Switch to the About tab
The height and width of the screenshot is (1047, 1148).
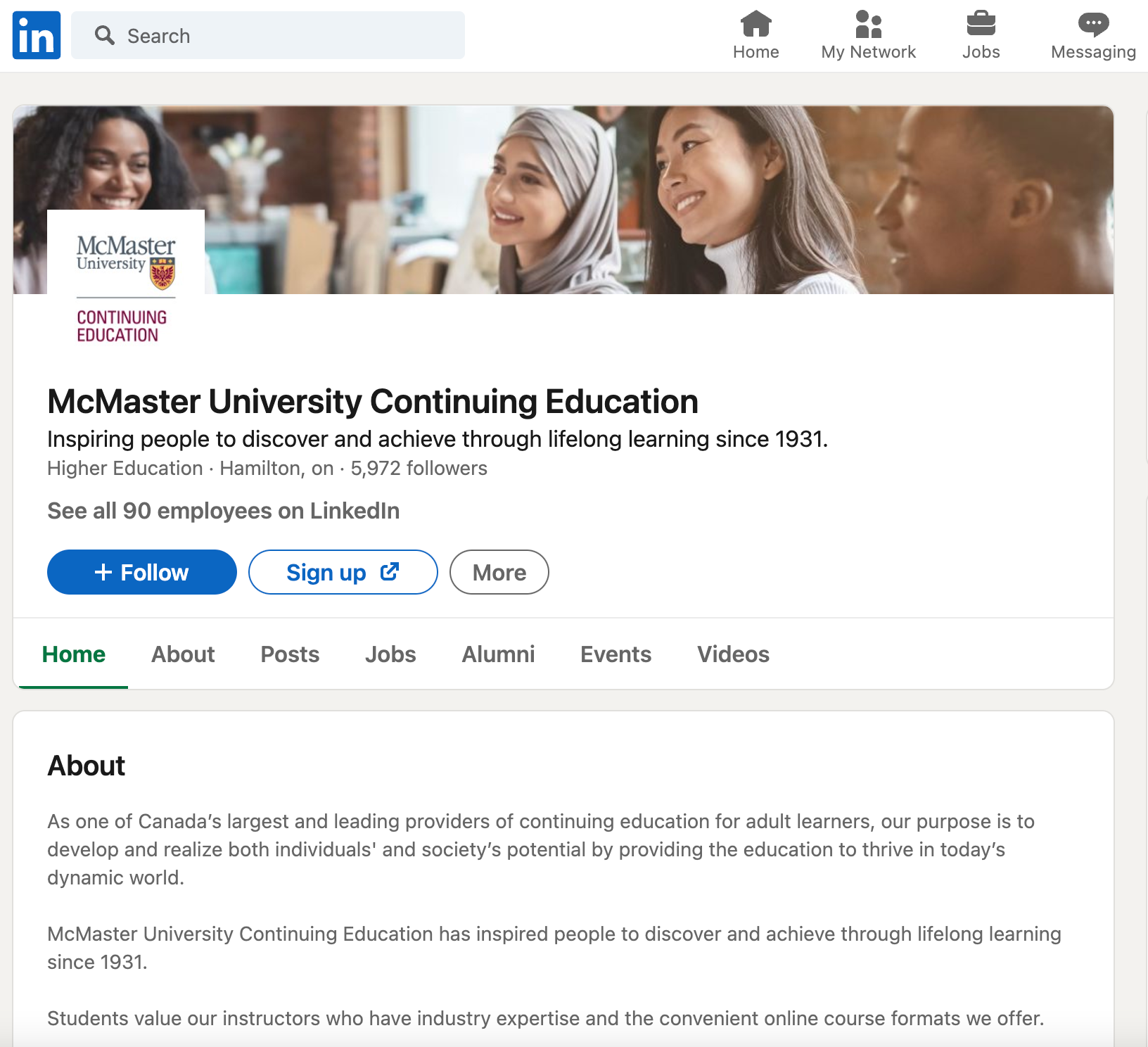[x=183, y=654]
